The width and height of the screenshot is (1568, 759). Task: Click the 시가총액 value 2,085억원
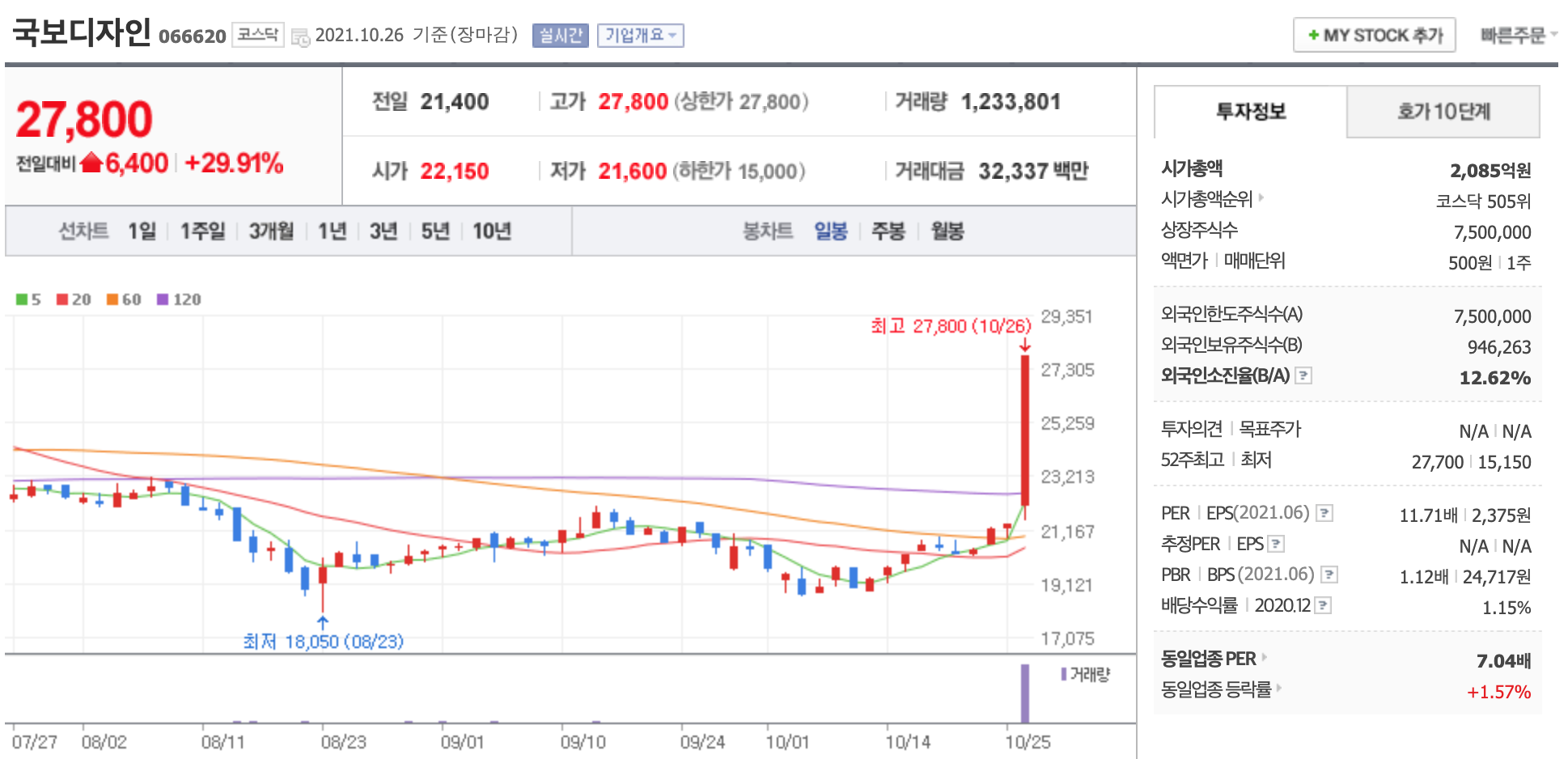point(1490,171)
